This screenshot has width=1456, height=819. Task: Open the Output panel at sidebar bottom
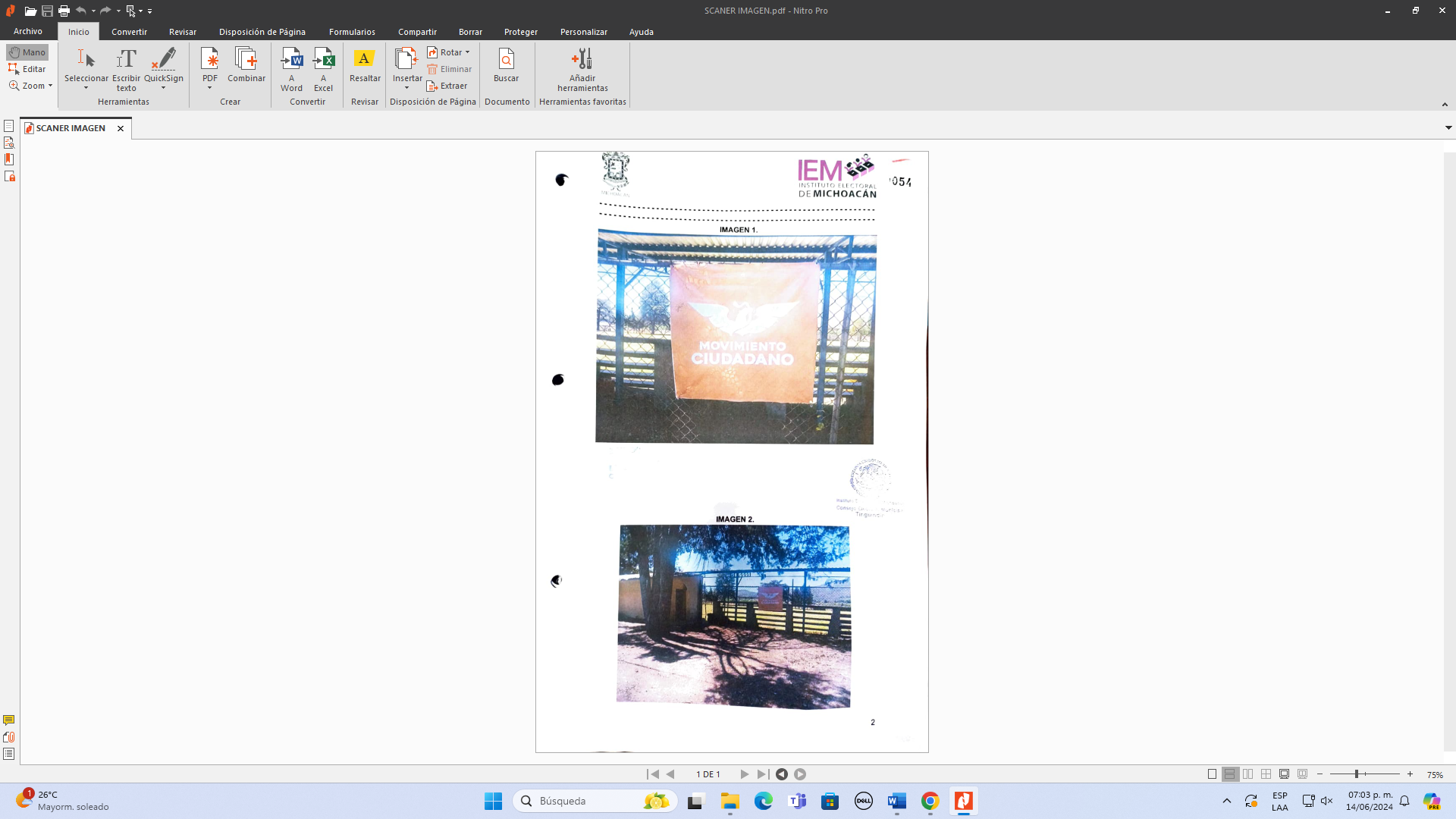pyautogui.click(x=8, y=754)
